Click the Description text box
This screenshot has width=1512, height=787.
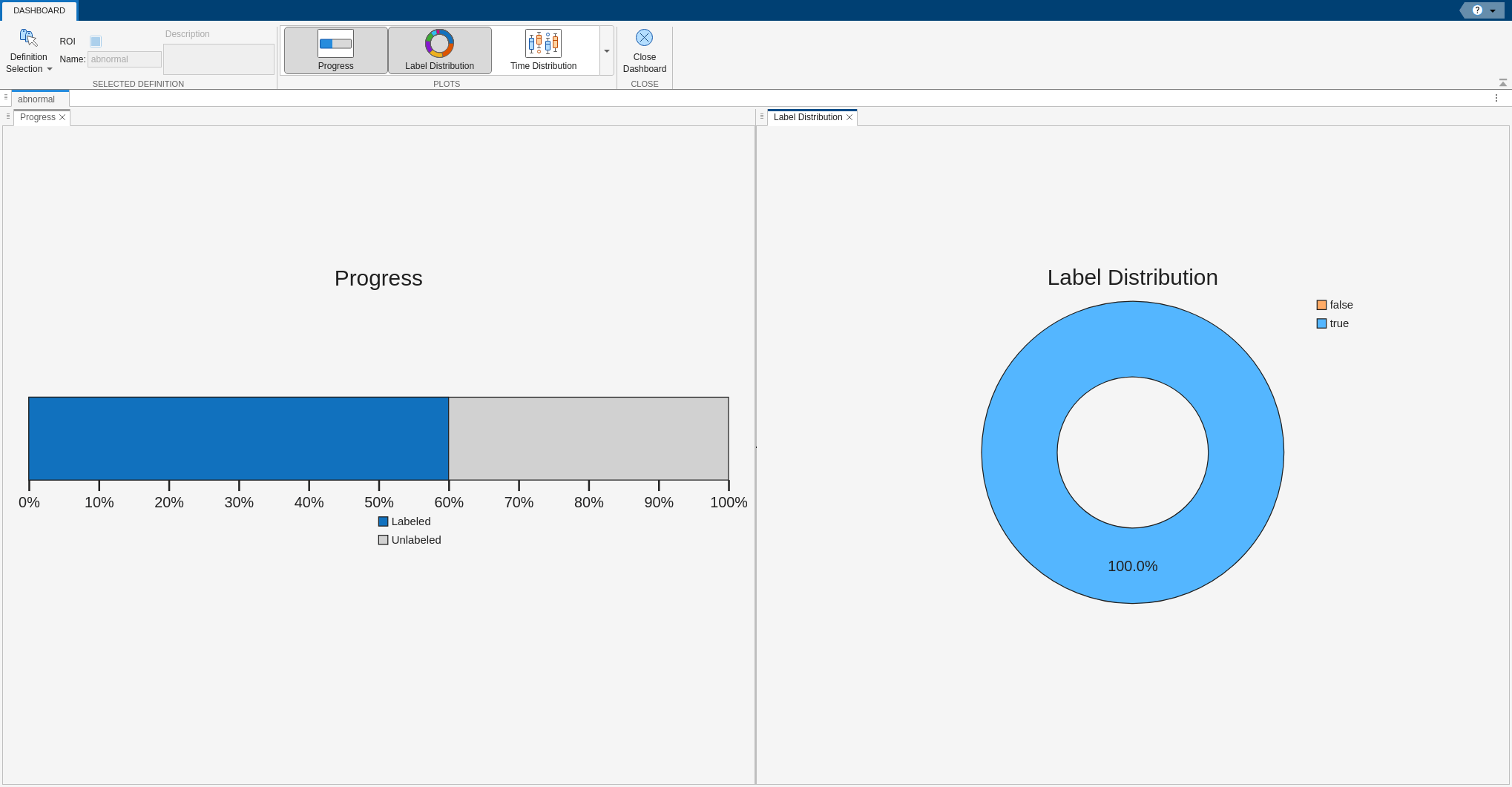(x=219, y=59)
